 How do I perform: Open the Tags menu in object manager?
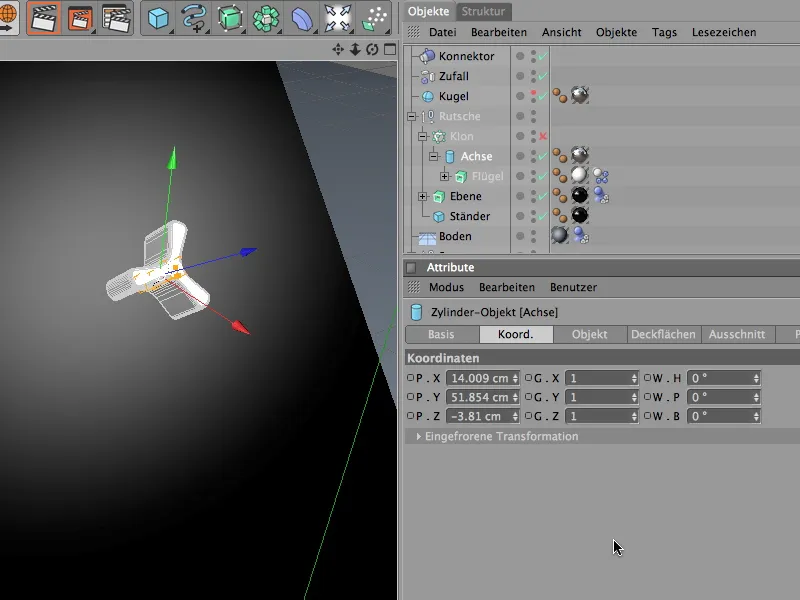(x=664, y=32)
